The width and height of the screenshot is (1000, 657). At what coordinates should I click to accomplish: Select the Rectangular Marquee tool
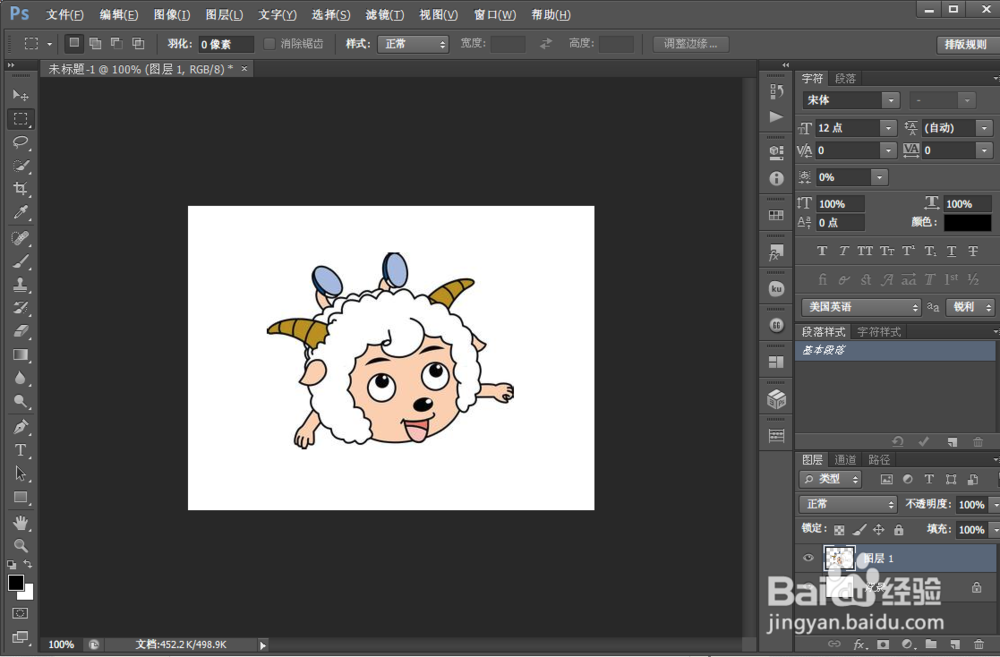coord(20,119)
